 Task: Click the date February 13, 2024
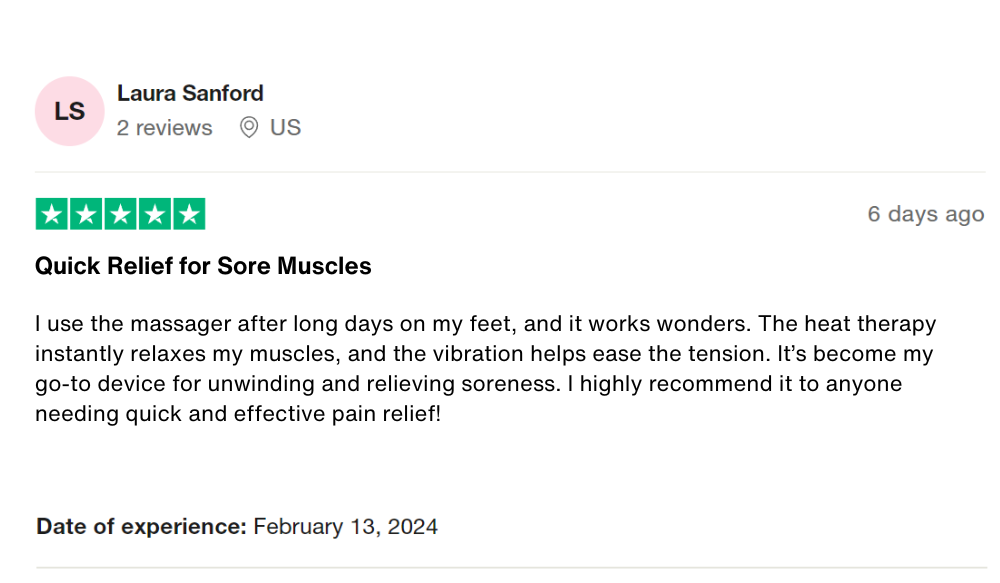(x=345, y=526)
